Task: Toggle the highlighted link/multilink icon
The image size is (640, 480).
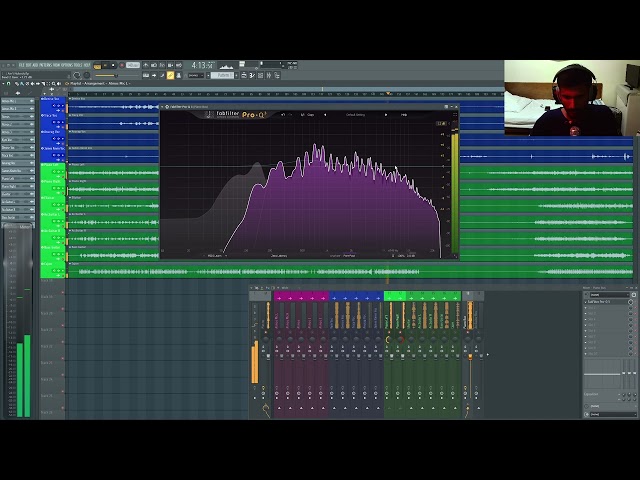Action: click(x=170, y=76)
